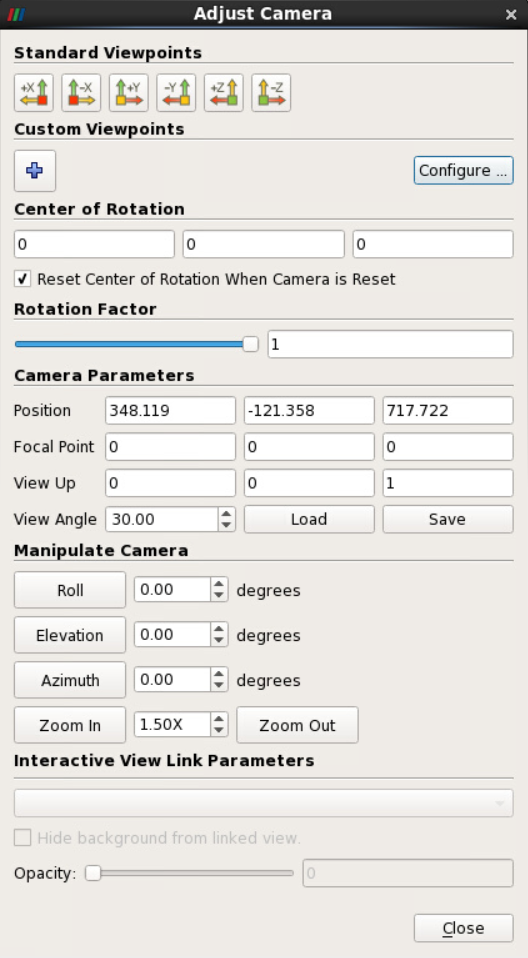The height and width of the screenshot is (958, 528).
Task: Set view direction to -Z
Action: click(x=271, y=93)
